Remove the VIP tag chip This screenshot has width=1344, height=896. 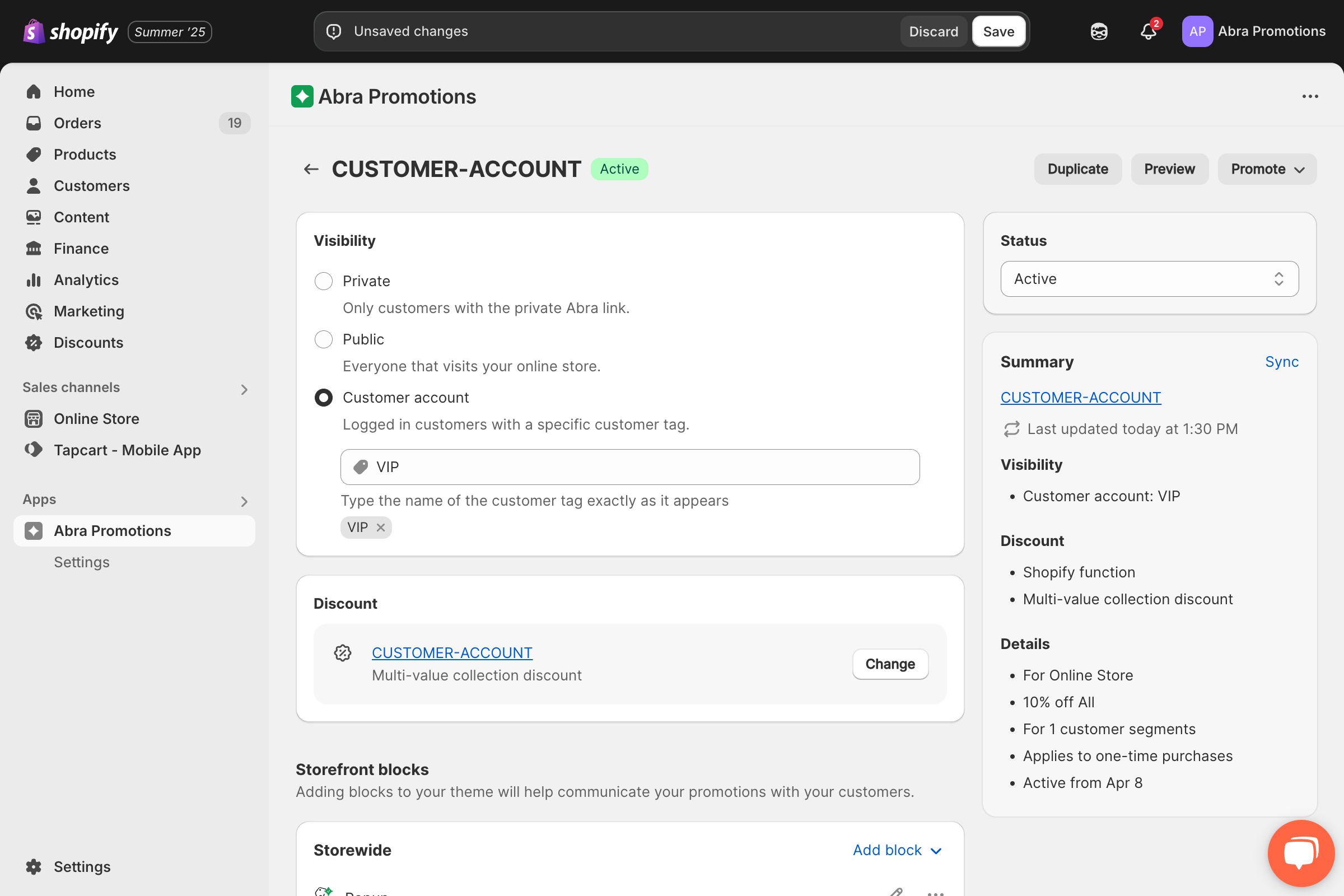tap(381, 528)
